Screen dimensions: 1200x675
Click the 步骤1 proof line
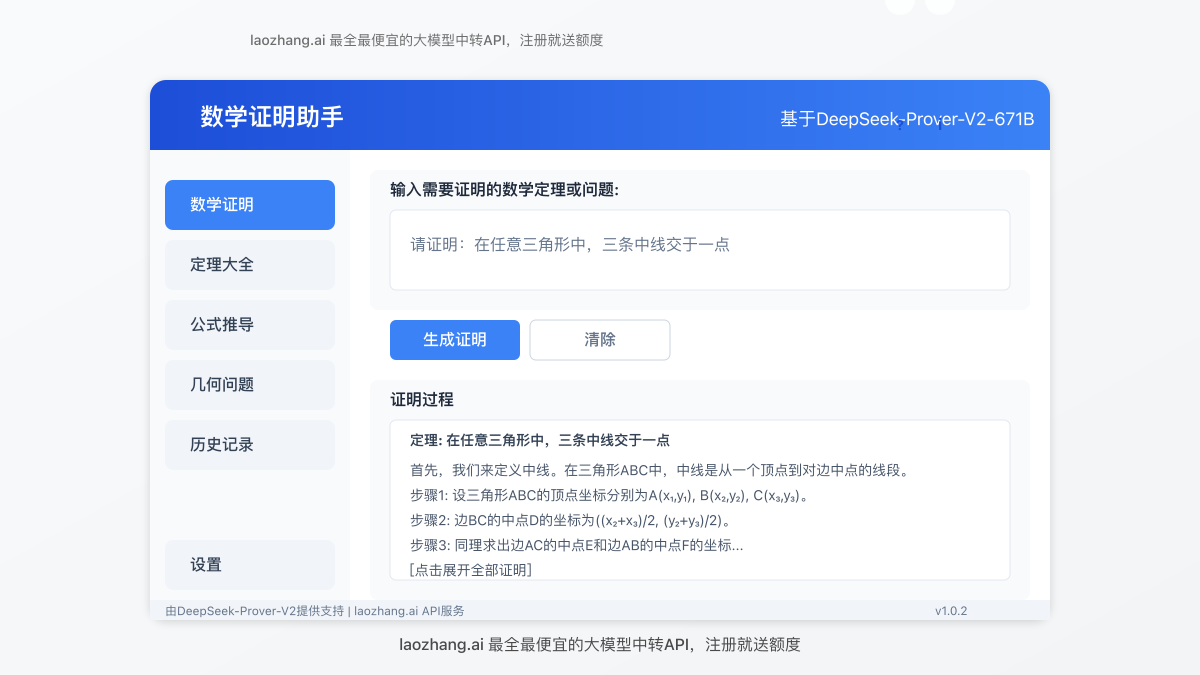pos(609,495)
